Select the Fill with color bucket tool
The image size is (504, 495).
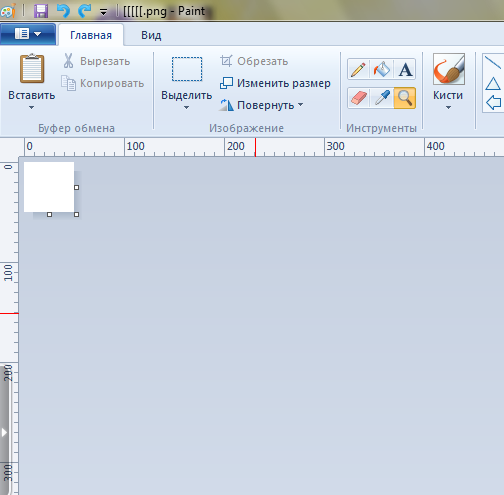[382, 69]
